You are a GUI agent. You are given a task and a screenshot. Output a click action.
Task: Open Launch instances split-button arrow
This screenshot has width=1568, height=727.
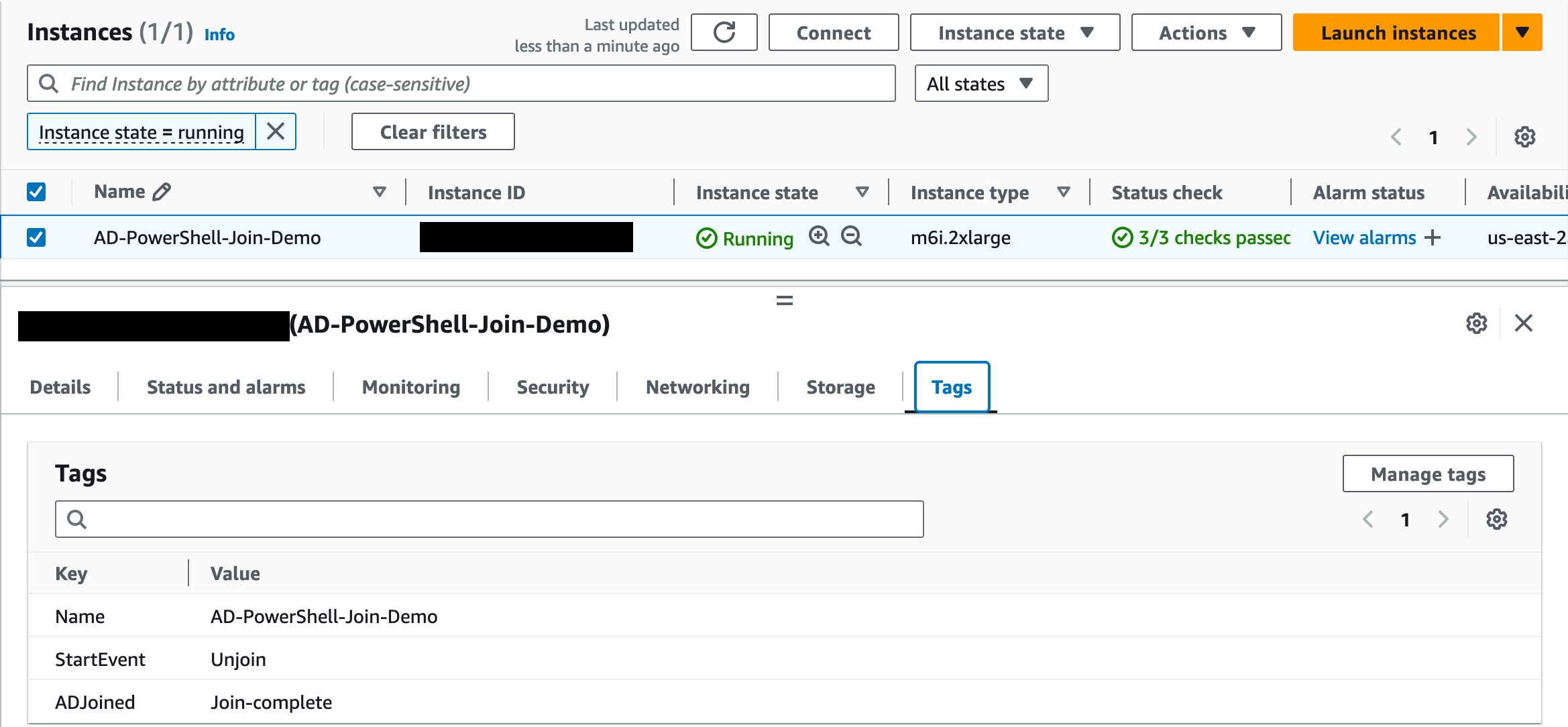[1522, 32]
